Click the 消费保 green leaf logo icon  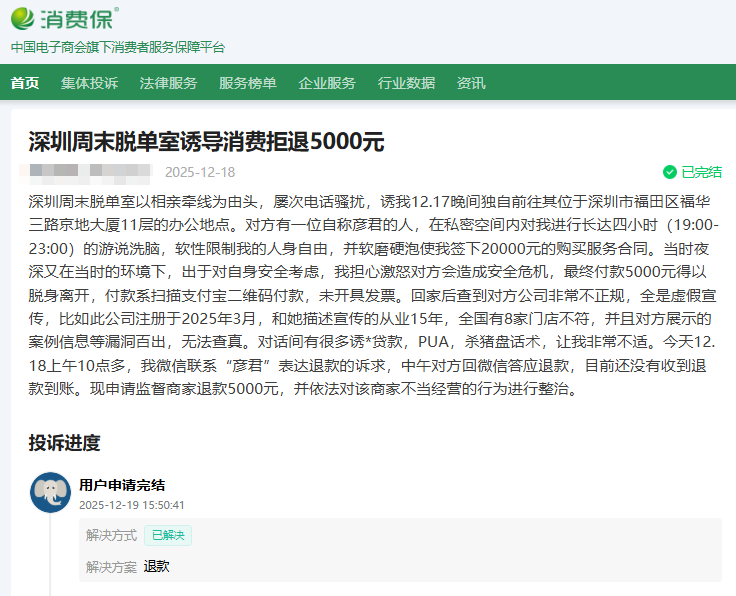[23, 19]
